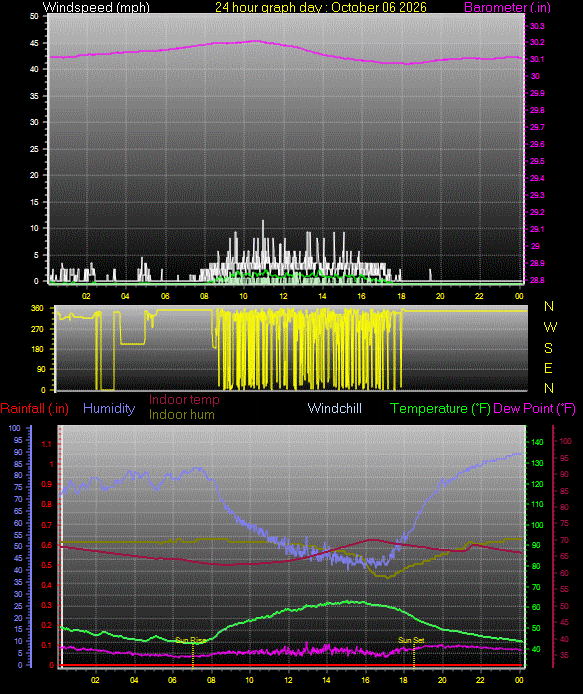Click the 130 temperature axis value

537,463
